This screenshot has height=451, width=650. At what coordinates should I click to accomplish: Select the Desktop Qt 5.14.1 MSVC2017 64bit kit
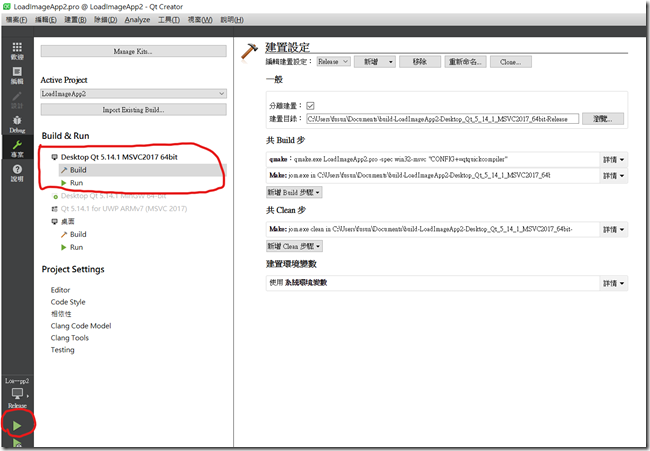[119, 157]
